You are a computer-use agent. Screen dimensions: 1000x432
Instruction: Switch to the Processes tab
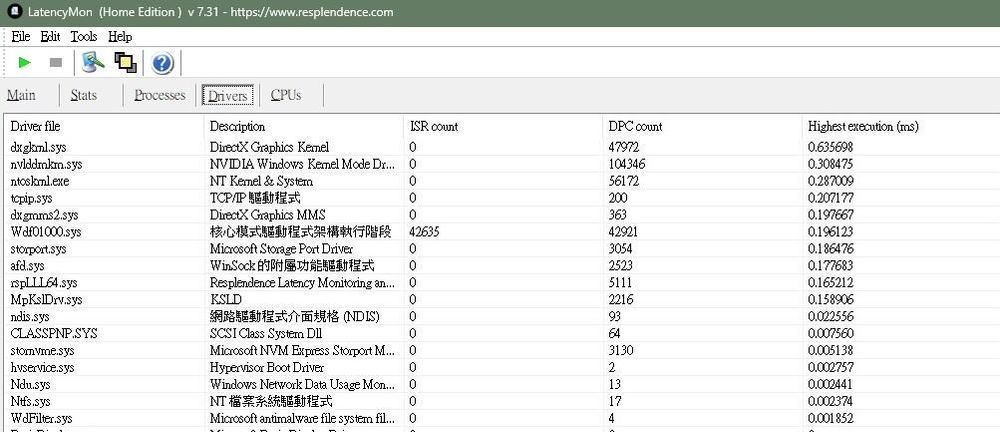[x=160, y=95]
